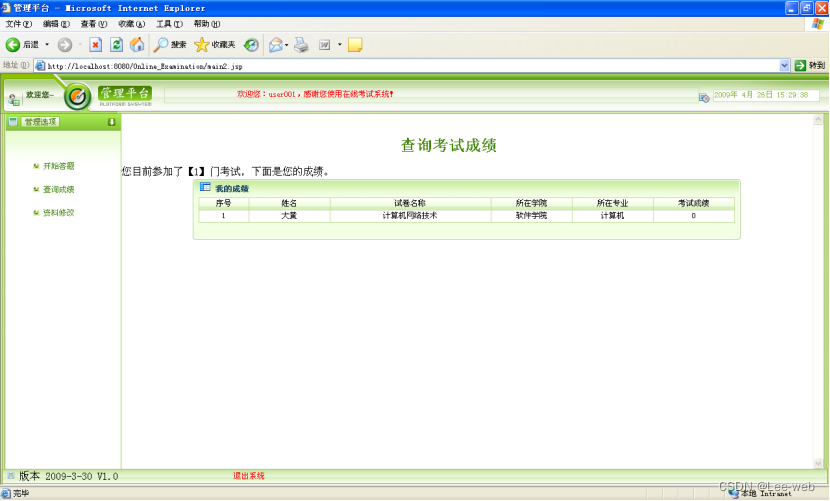Click the 转到 Go button

810,65
